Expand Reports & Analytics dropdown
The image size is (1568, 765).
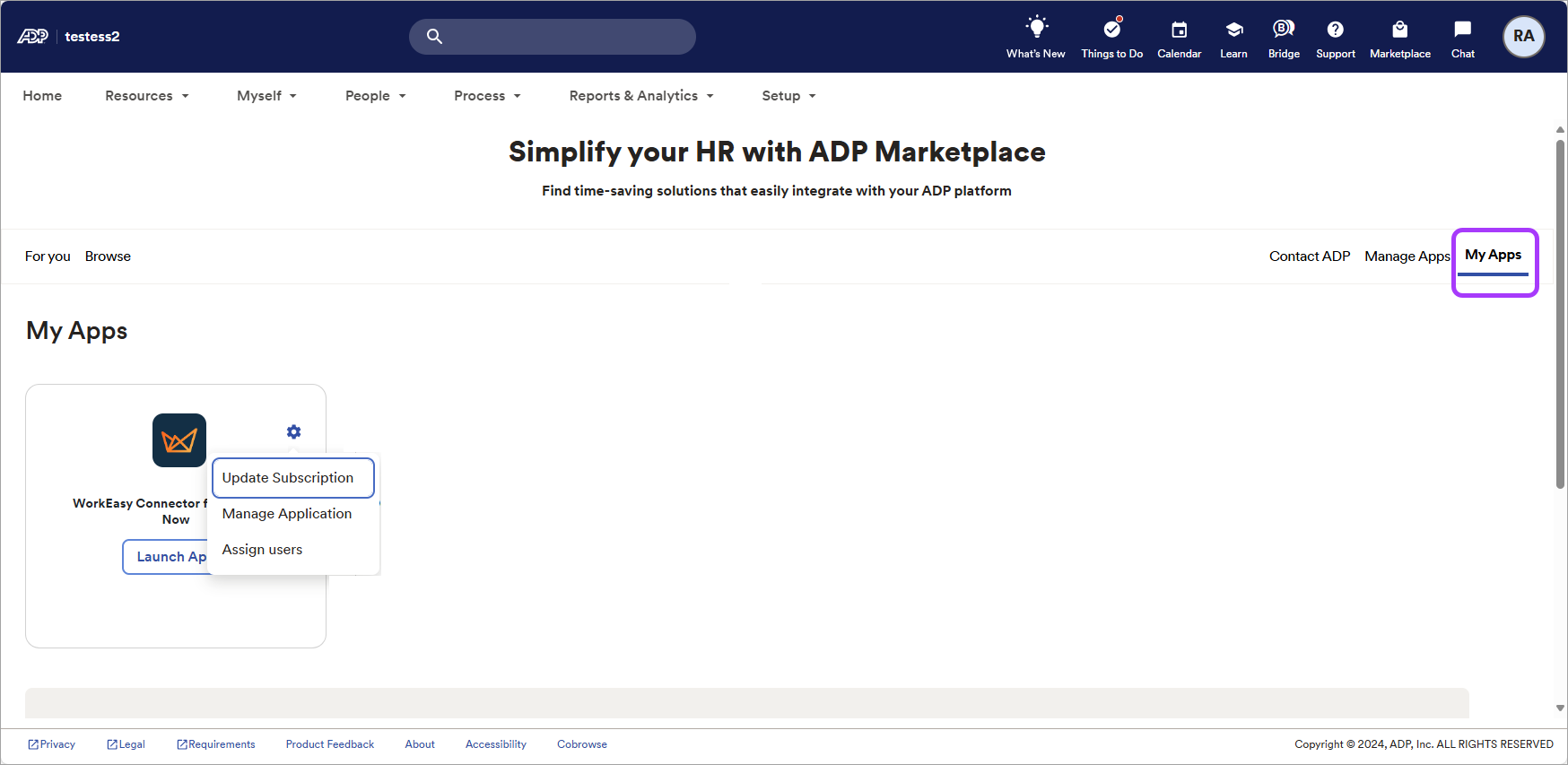(x=642, y=96)
